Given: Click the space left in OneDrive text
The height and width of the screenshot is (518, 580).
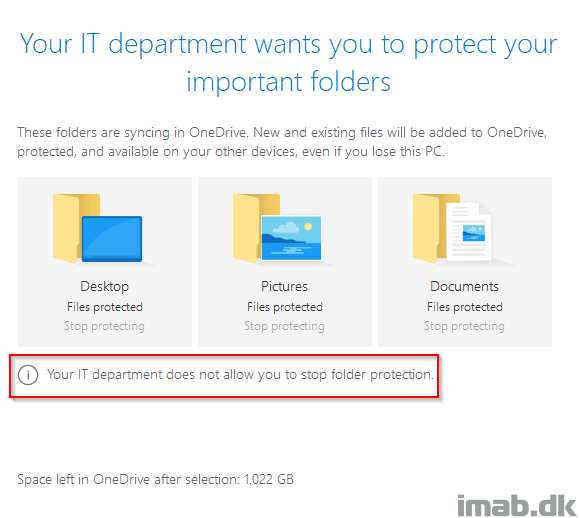Looking at the screenshot, I should click(x=155, y=479).
